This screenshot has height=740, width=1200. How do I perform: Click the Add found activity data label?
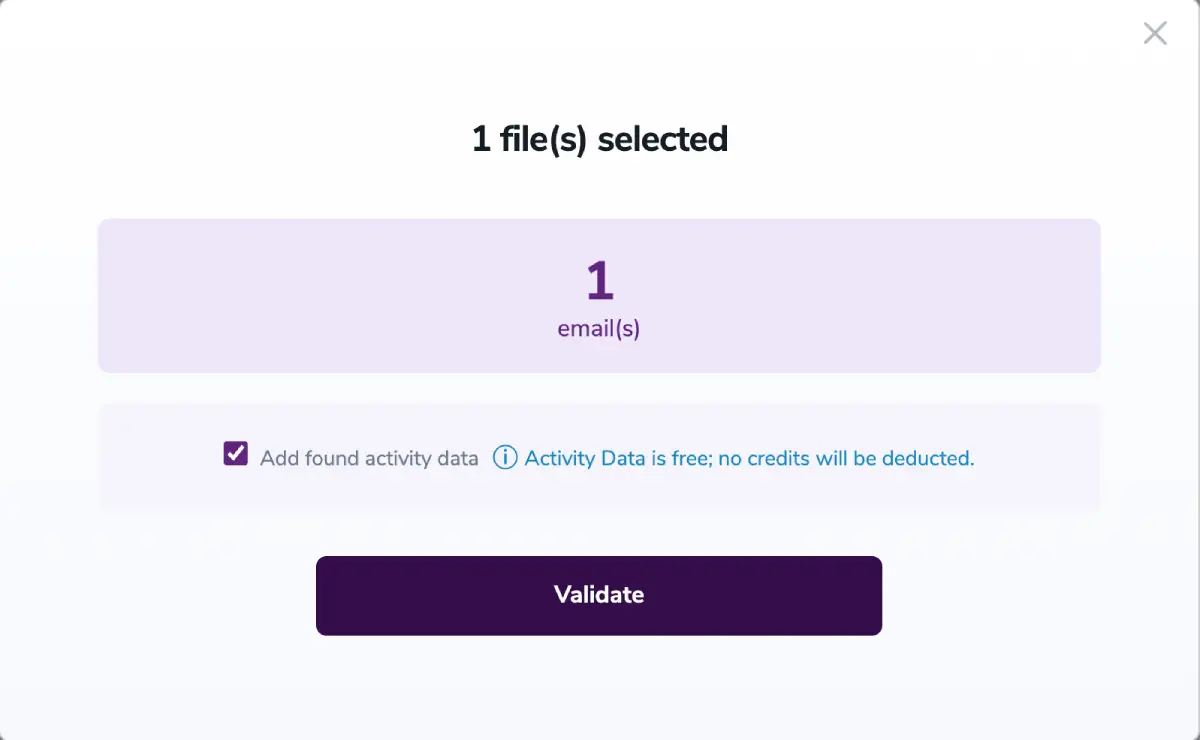pyautogui.click(x=370, y=458)
